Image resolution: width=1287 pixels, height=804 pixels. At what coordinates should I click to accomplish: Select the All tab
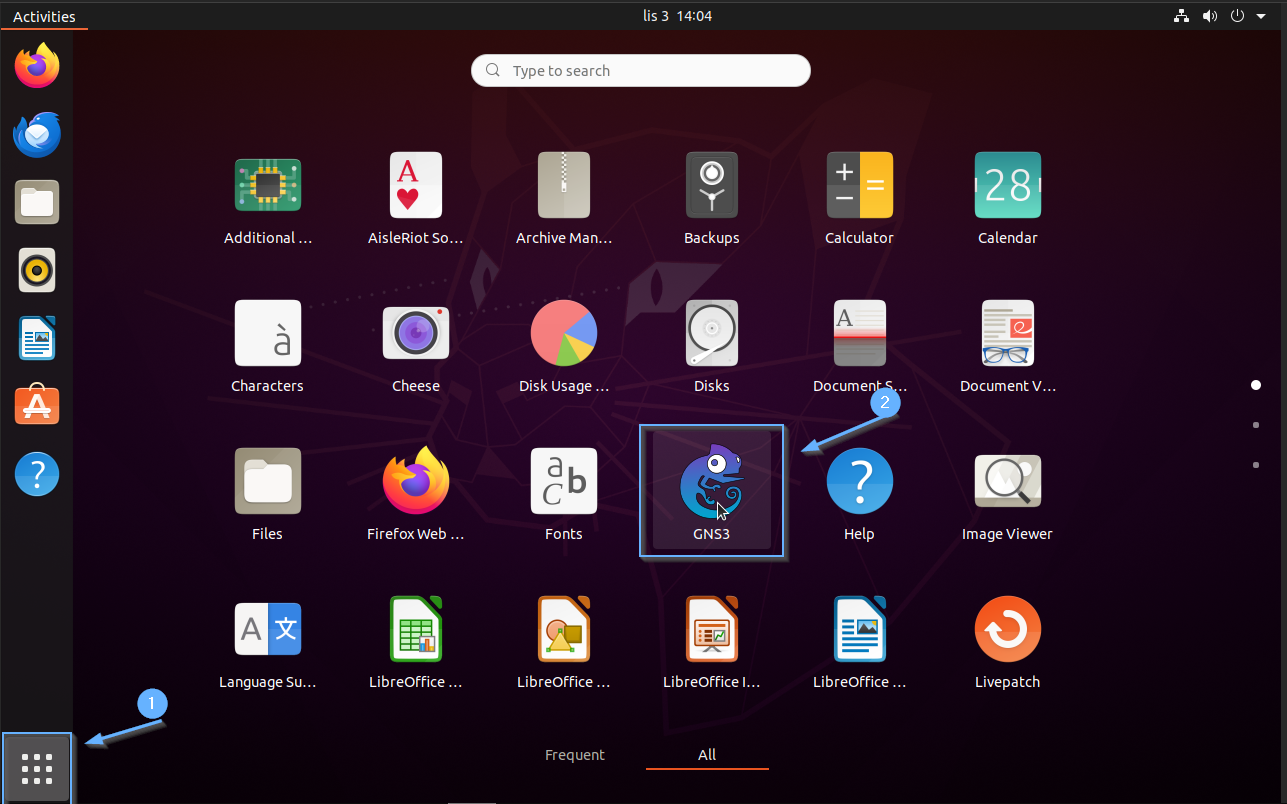[707, 755]
